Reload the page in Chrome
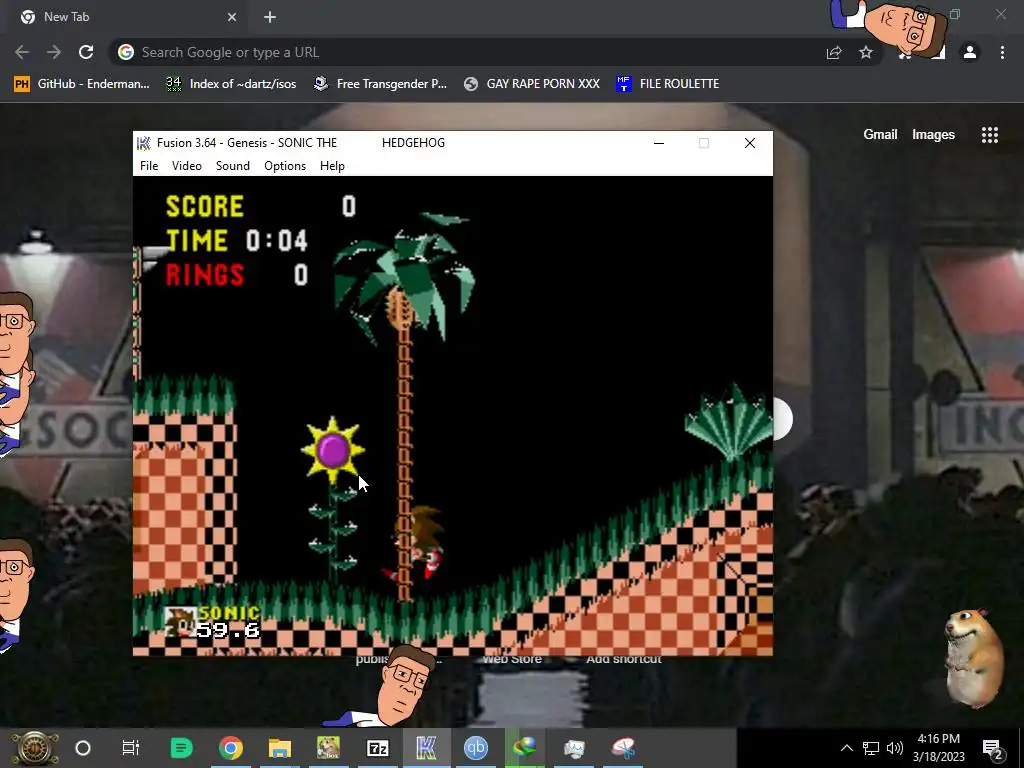Screen dimensions: 1024x768 86,52
